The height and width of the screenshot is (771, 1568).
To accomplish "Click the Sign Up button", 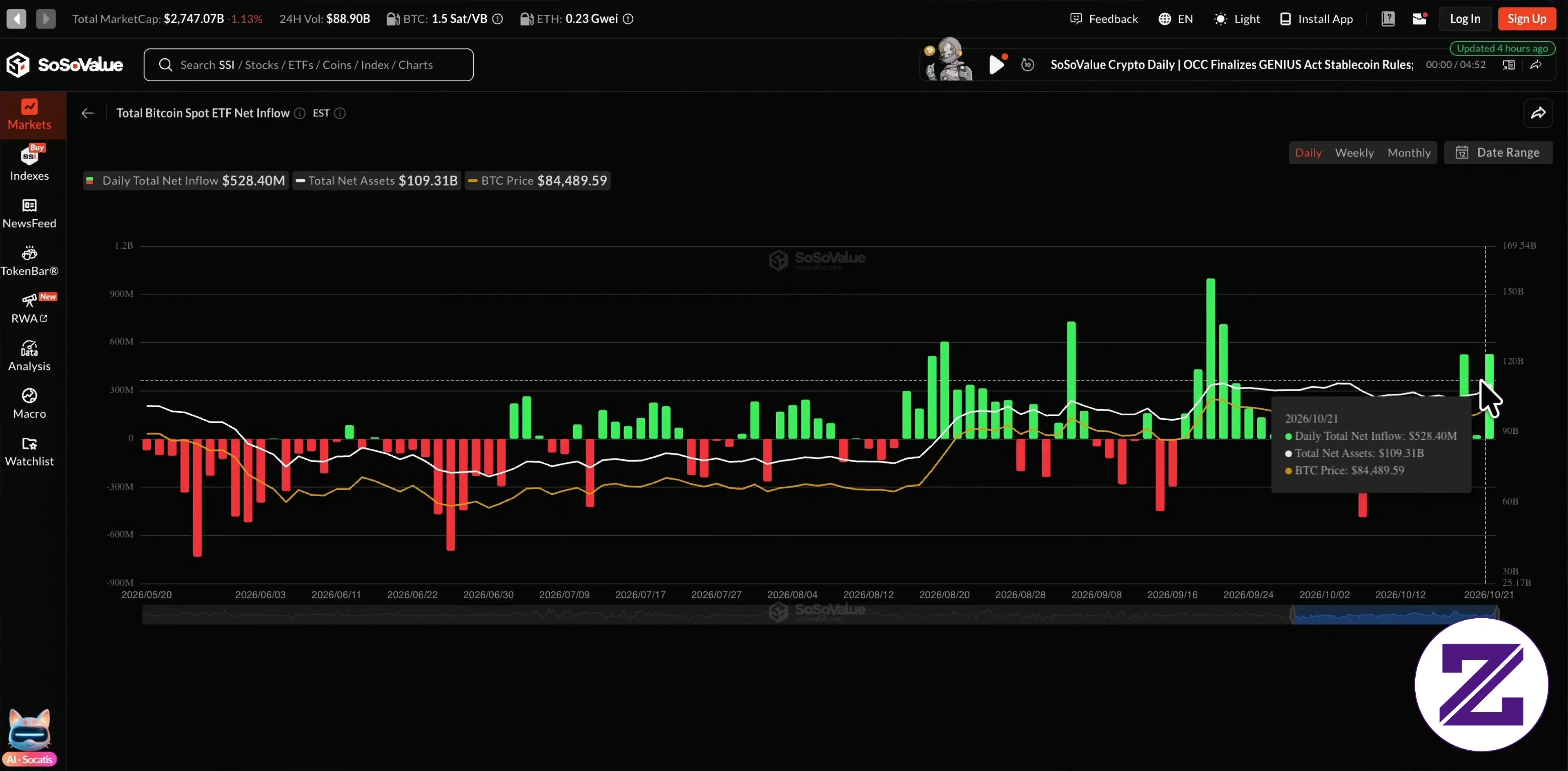I will pos(1527,19).
